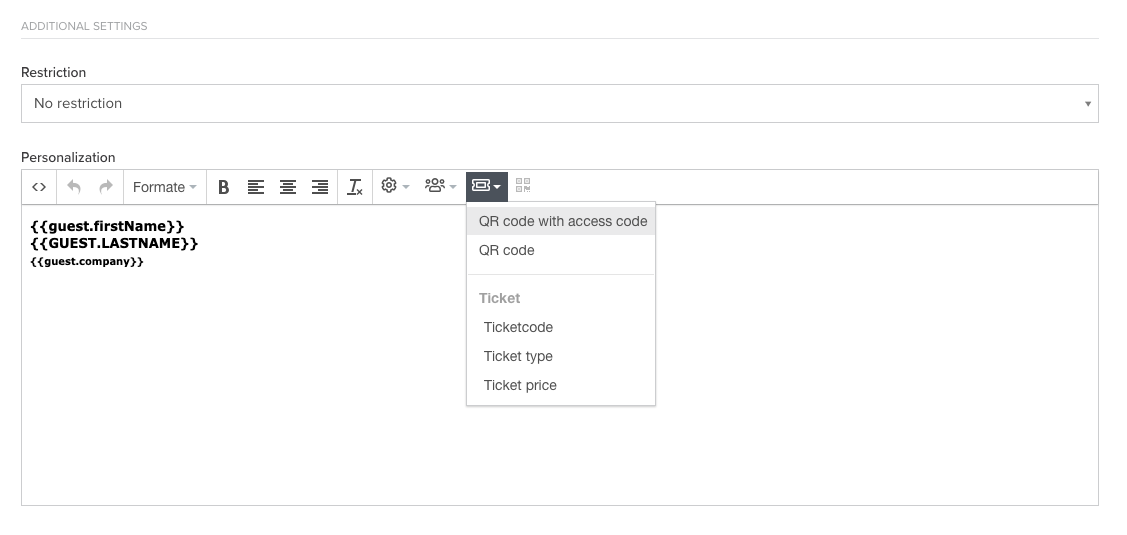Click the undo arrow in the toolbar
This screenshot has width=1127, height=535.
(x=74, y=187)
